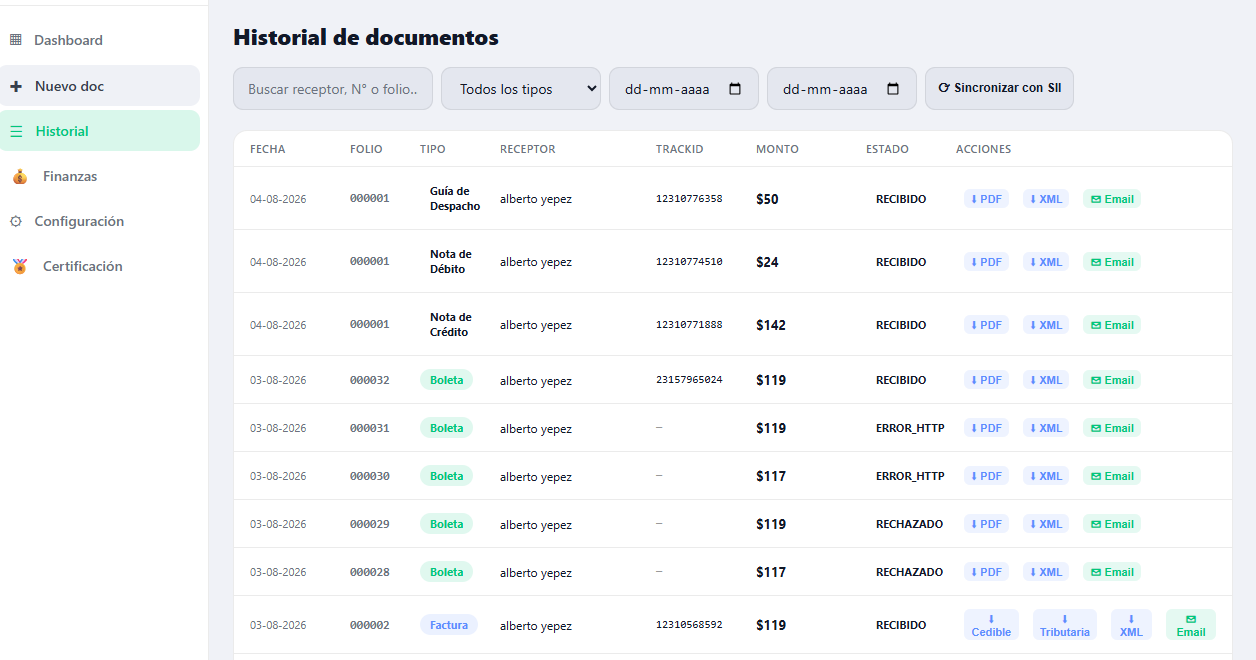Select trackid 12310776358
The height and width of the screenshot is (660, 1256).
coord(689,199)
